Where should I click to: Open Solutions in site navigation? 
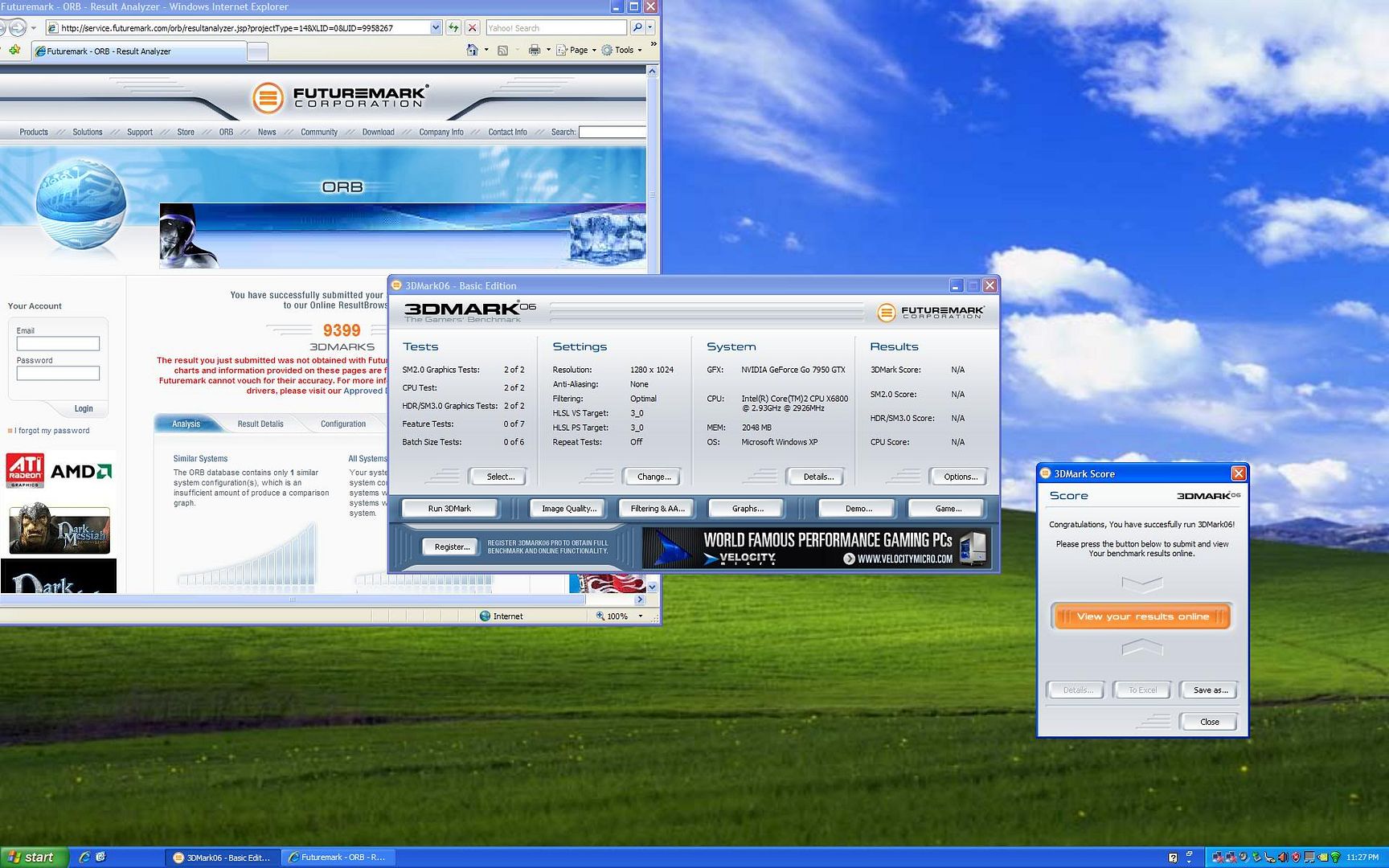pos(88,132)
